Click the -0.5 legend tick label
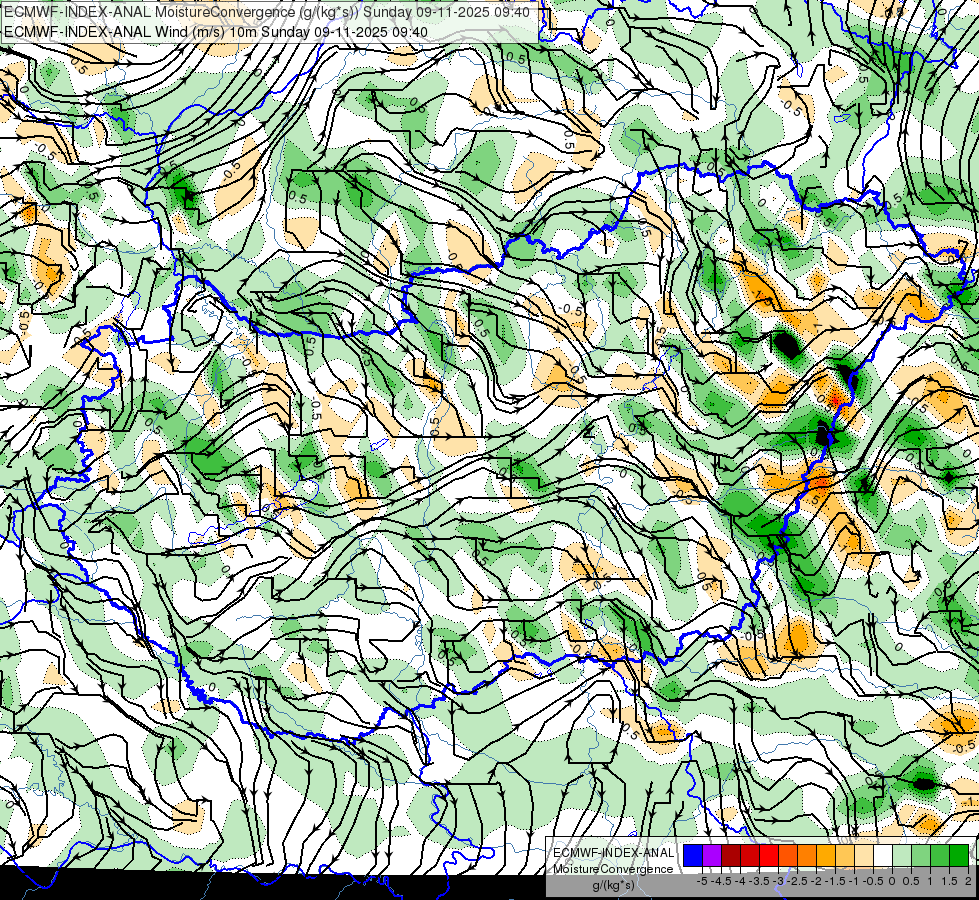 tap(873, 881)
